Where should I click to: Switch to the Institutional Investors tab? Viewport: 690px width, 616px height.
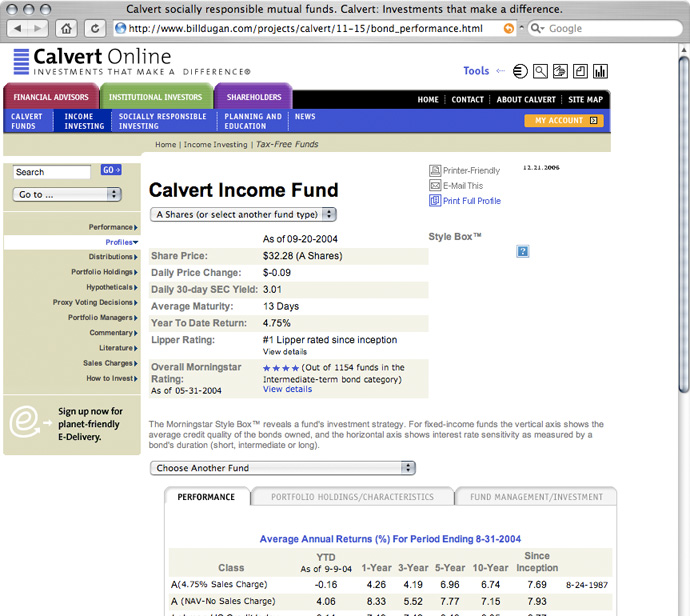[156, 97]
